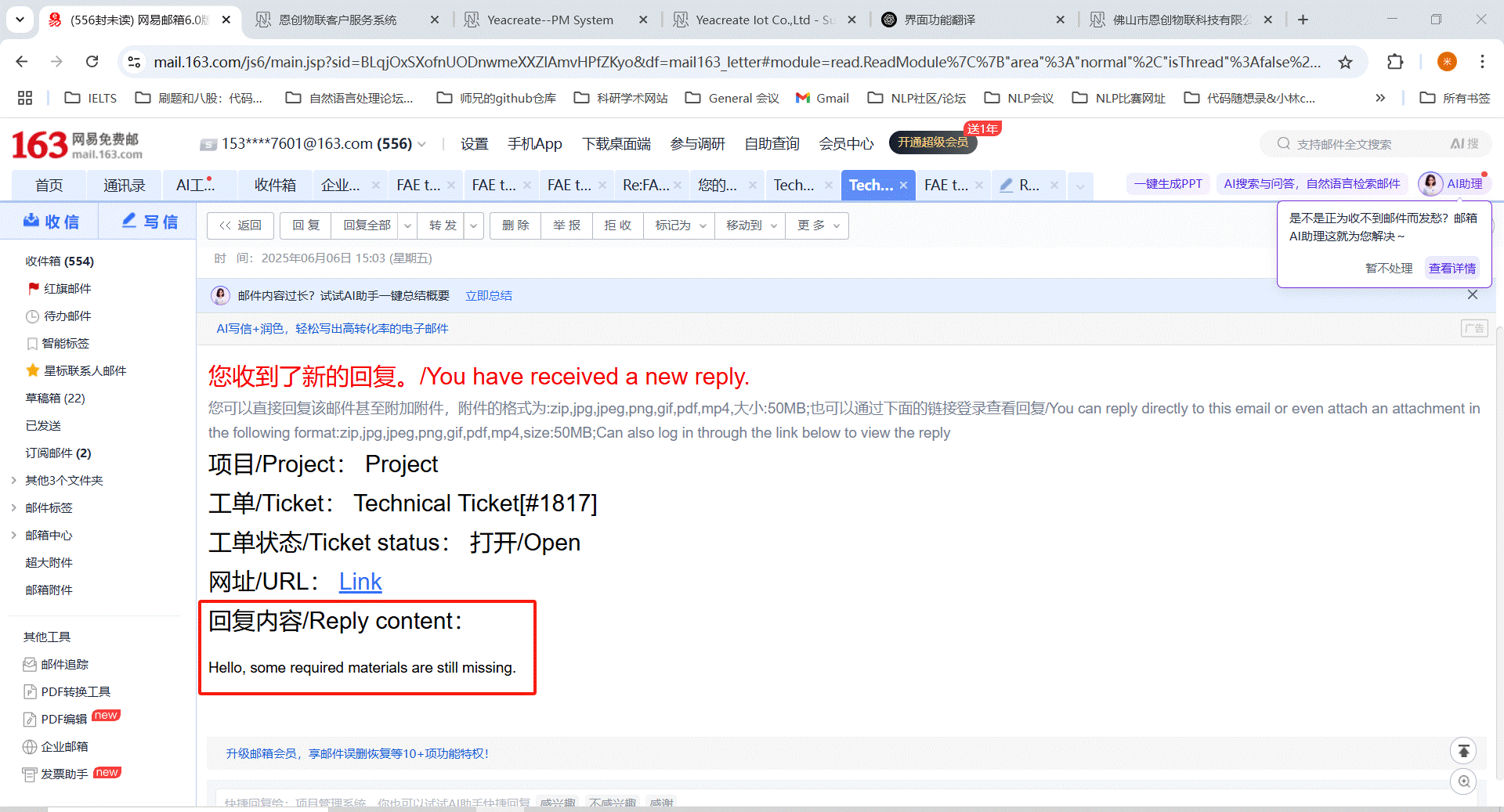Image resolution: width=1504 pixels, height=812 pixels.
Task: Open the browser extensions puzzle icon
Action: coord(1395,62)
